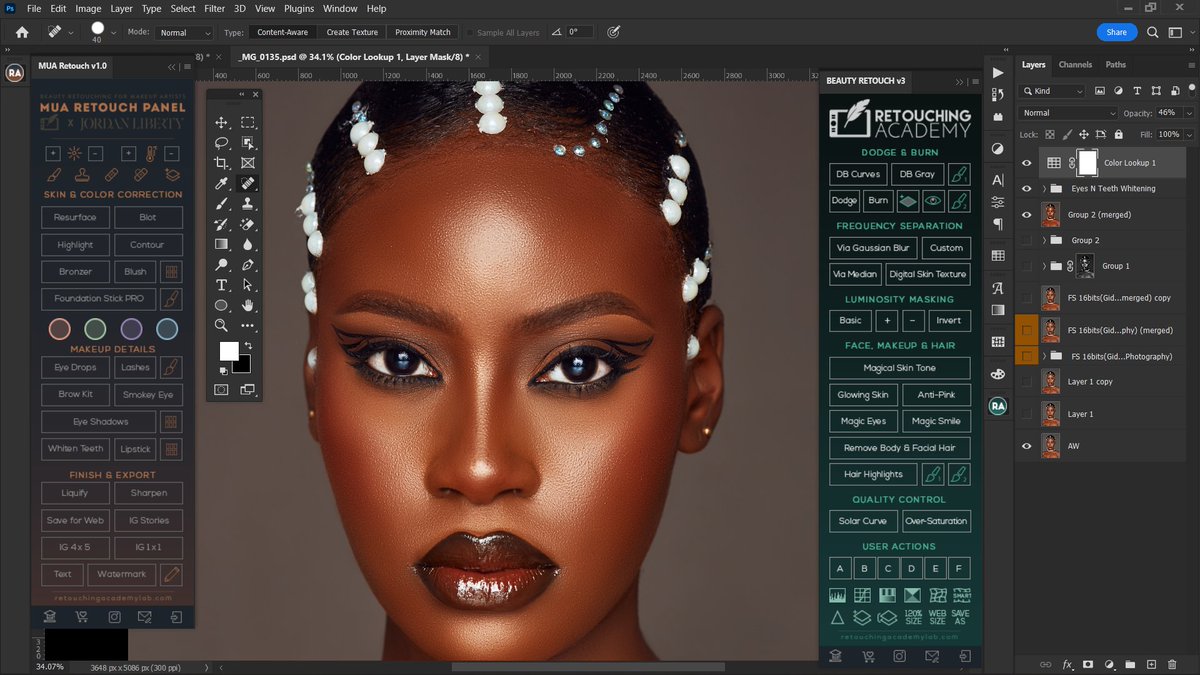
Task: Open the Image menu
Action: [88, 8]
